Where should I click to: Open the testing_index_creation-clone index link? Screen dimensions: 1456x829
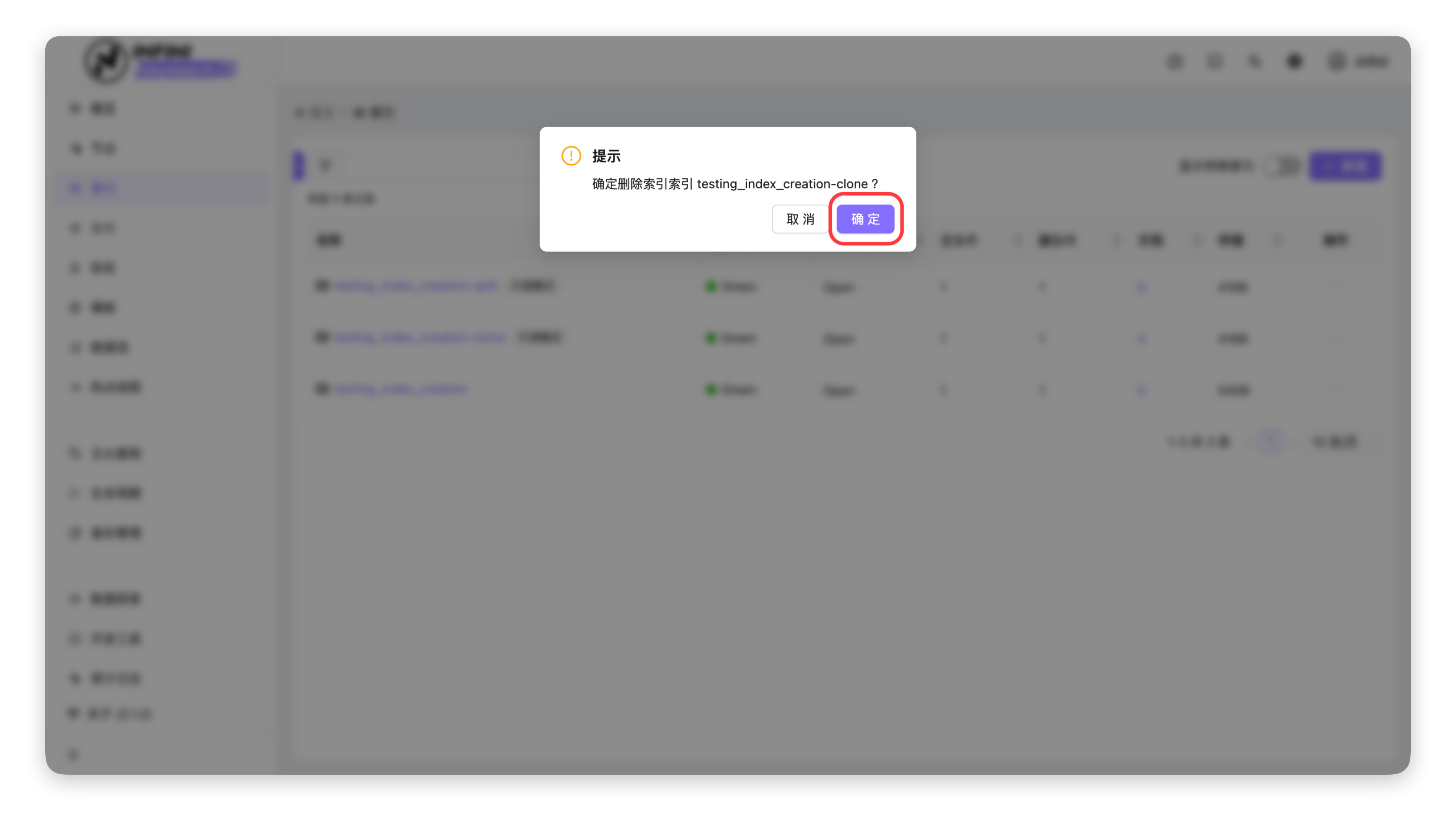tap(419, 338)
